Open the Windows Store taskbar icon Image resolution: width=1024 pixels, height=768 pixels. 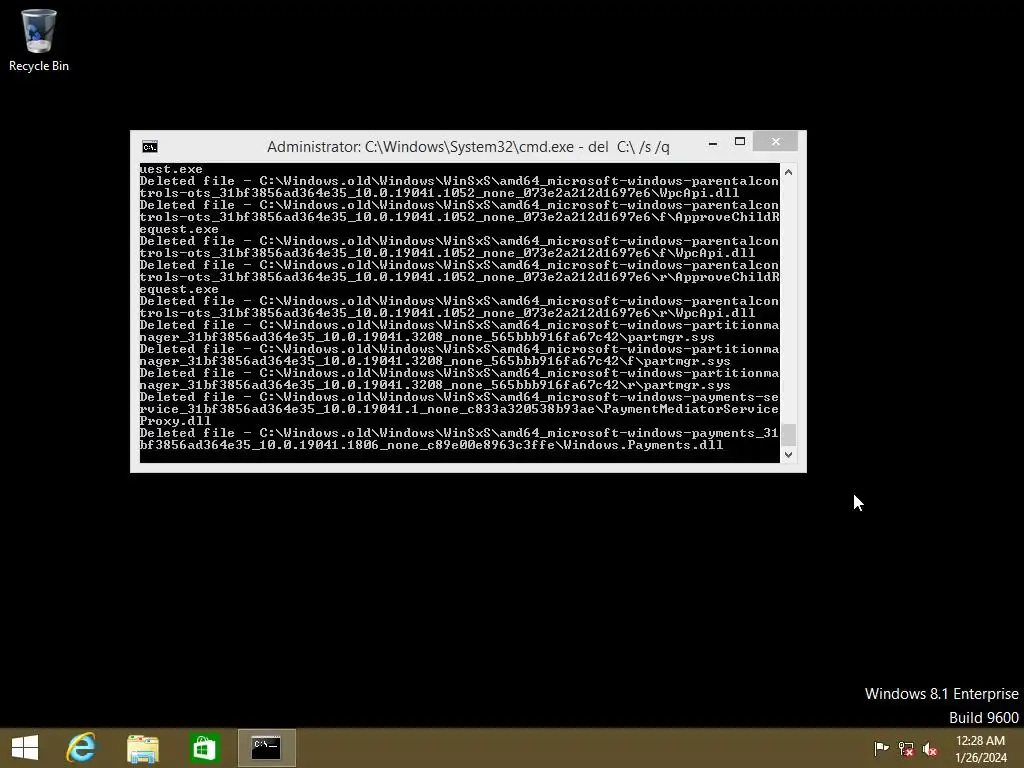tap(204, 748)
